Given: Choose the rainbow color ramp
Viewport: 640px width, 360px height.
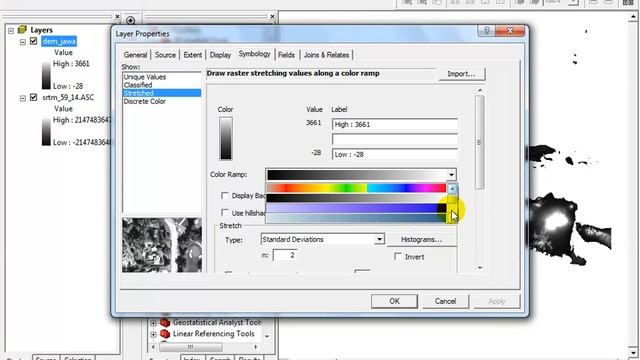Looking at the screenshot, I should click(x=356, y=188).
